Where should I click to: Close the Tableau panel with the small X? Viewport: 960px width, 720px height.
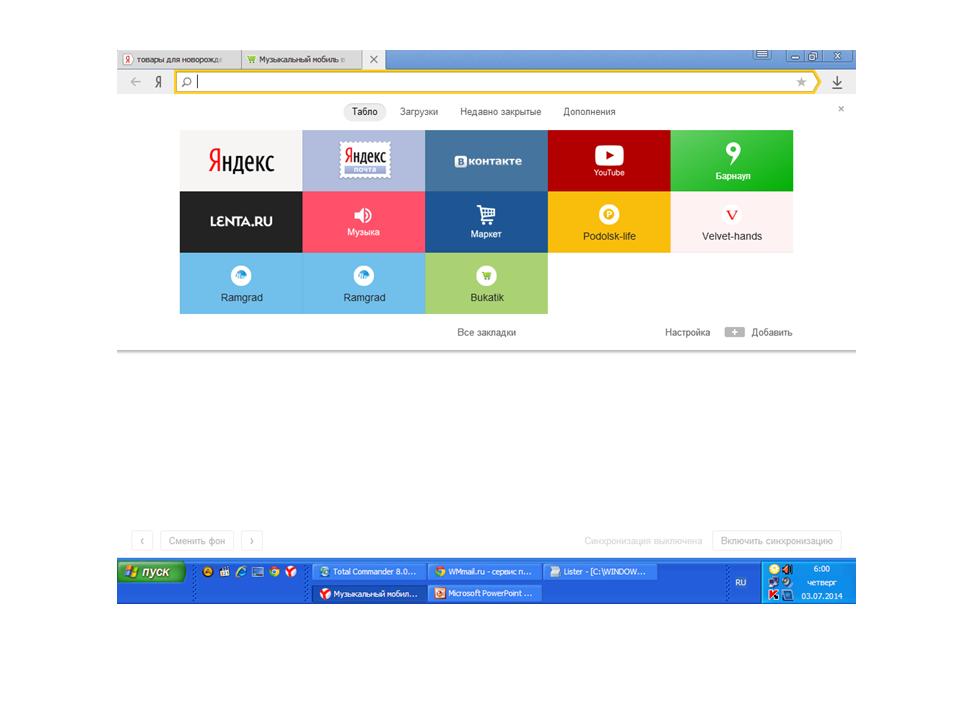click(841, 108)
